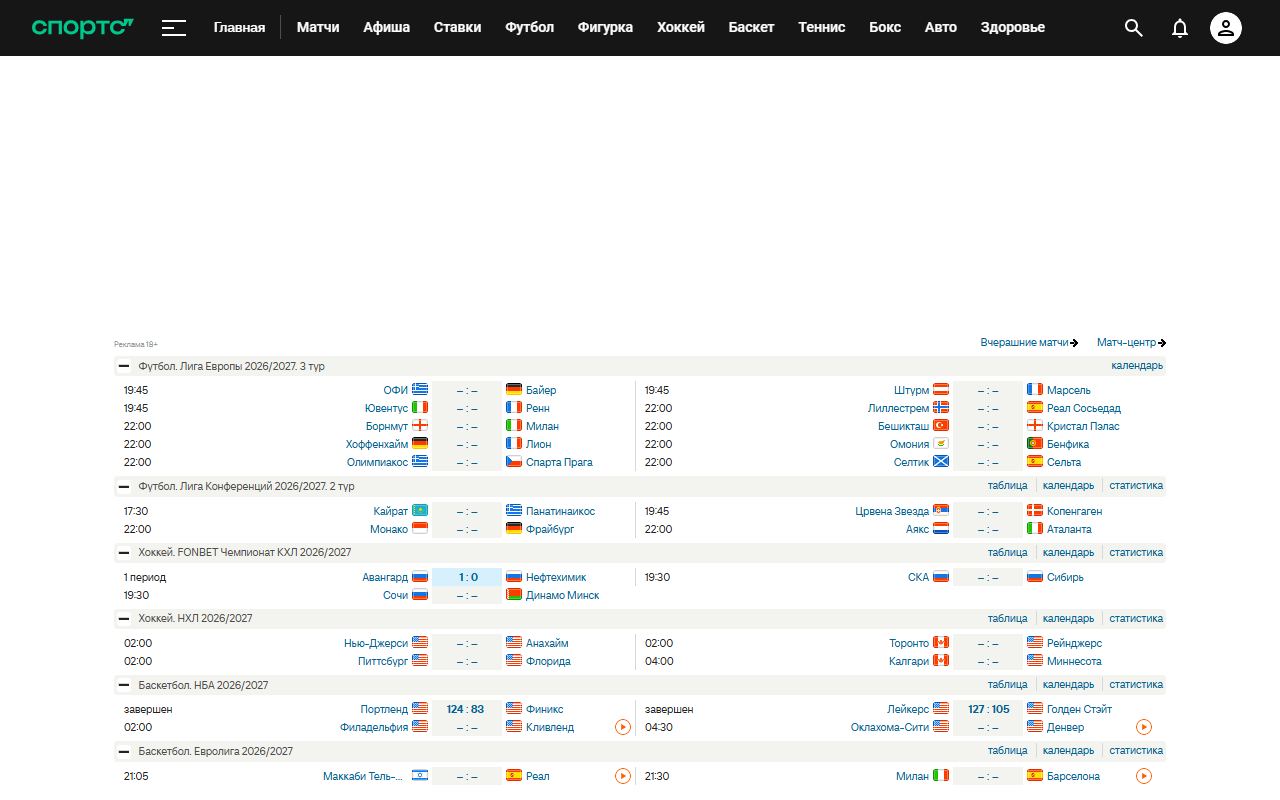Open the Авангард 1 : 0 live score
Image resolution: width=1280 pixels, height=800 pixels.
467,577
